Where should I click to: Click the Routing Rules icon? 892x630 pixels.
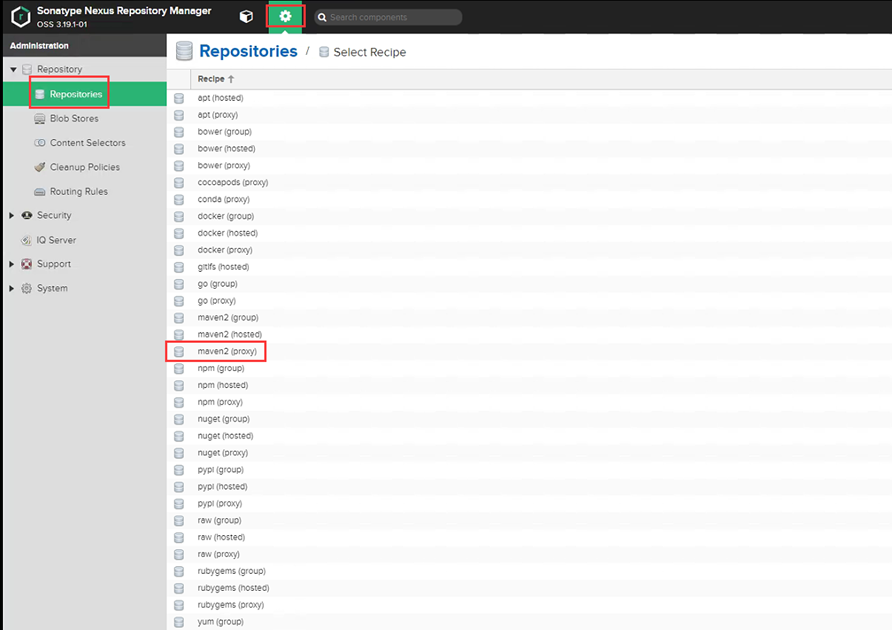tap(40, 192)
